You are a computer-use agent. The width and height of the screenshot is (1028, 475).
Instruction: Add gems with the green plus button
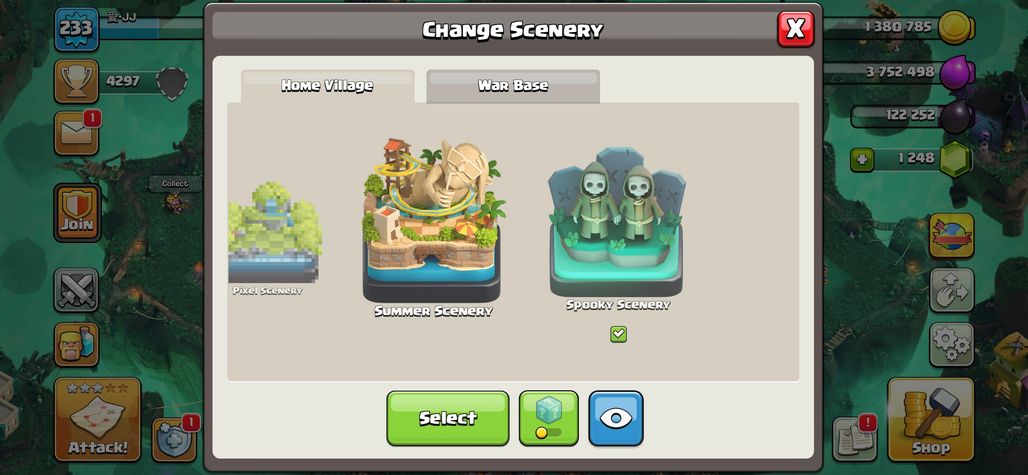(862, 159)
